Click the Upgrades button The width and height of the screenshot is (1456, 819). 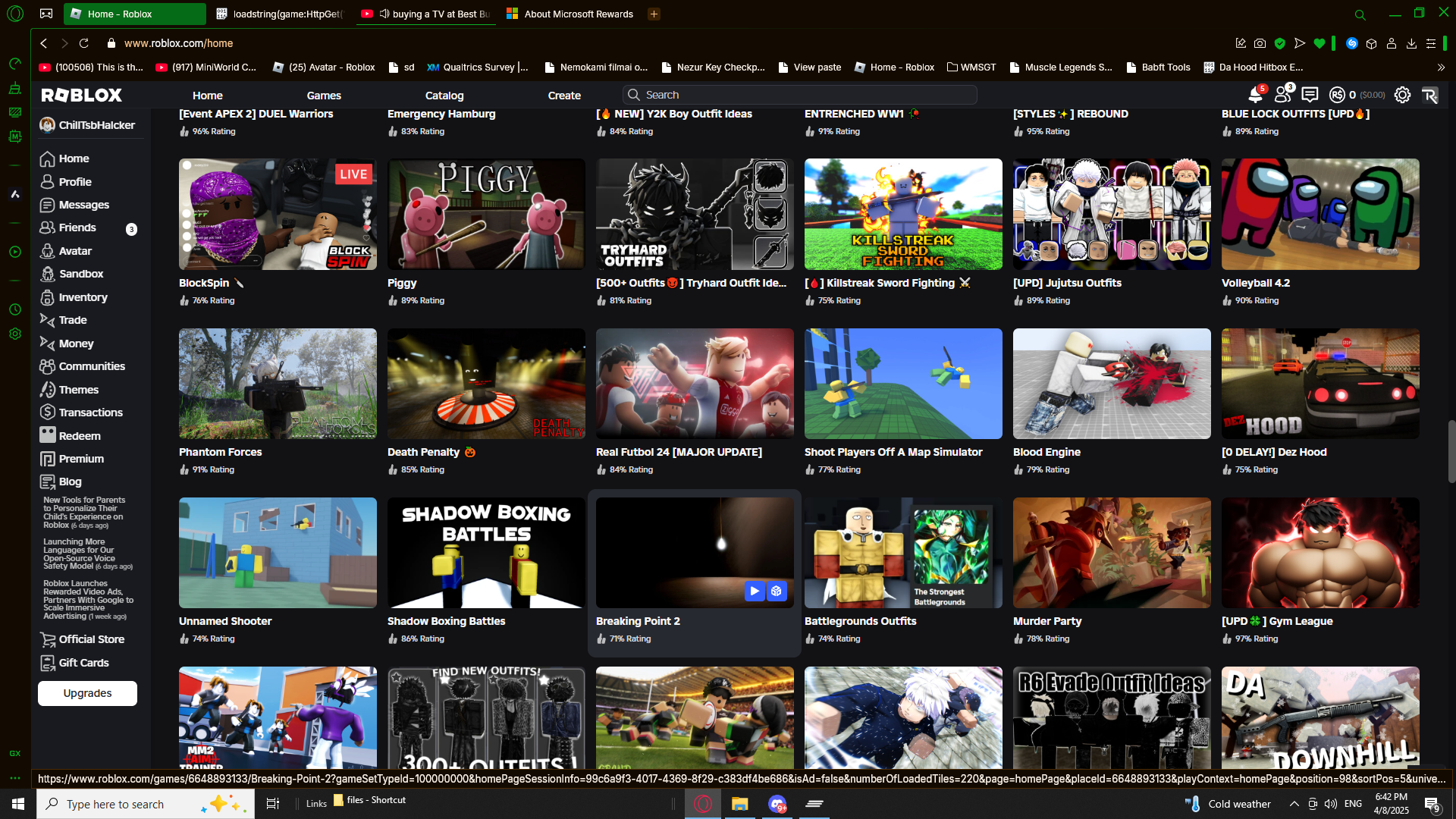pyautogui.click(x=87, y=693)
